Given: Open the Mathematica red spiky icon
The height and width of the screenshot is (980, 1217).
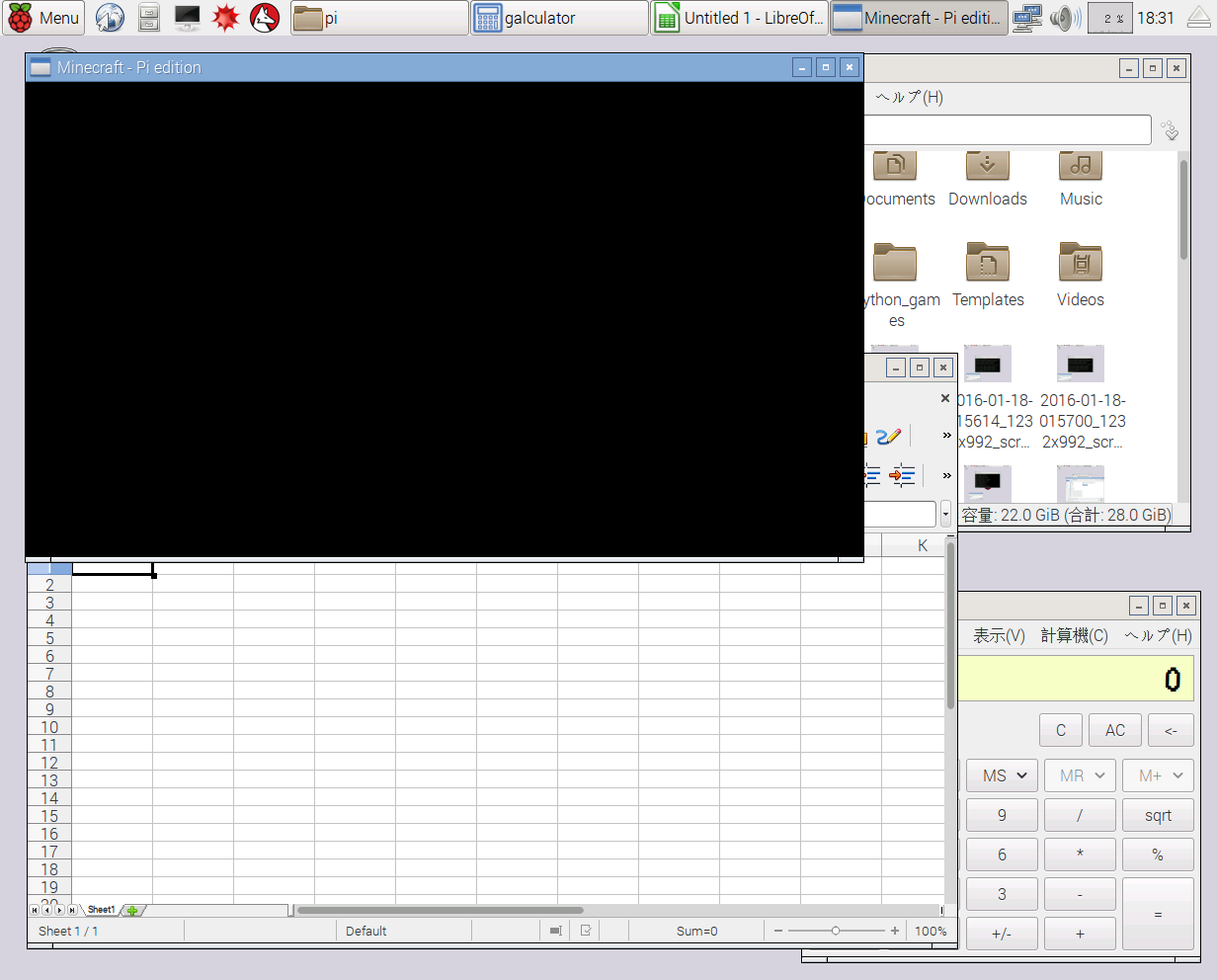Looking at the screenshot, I should click(x=226, y=18).
